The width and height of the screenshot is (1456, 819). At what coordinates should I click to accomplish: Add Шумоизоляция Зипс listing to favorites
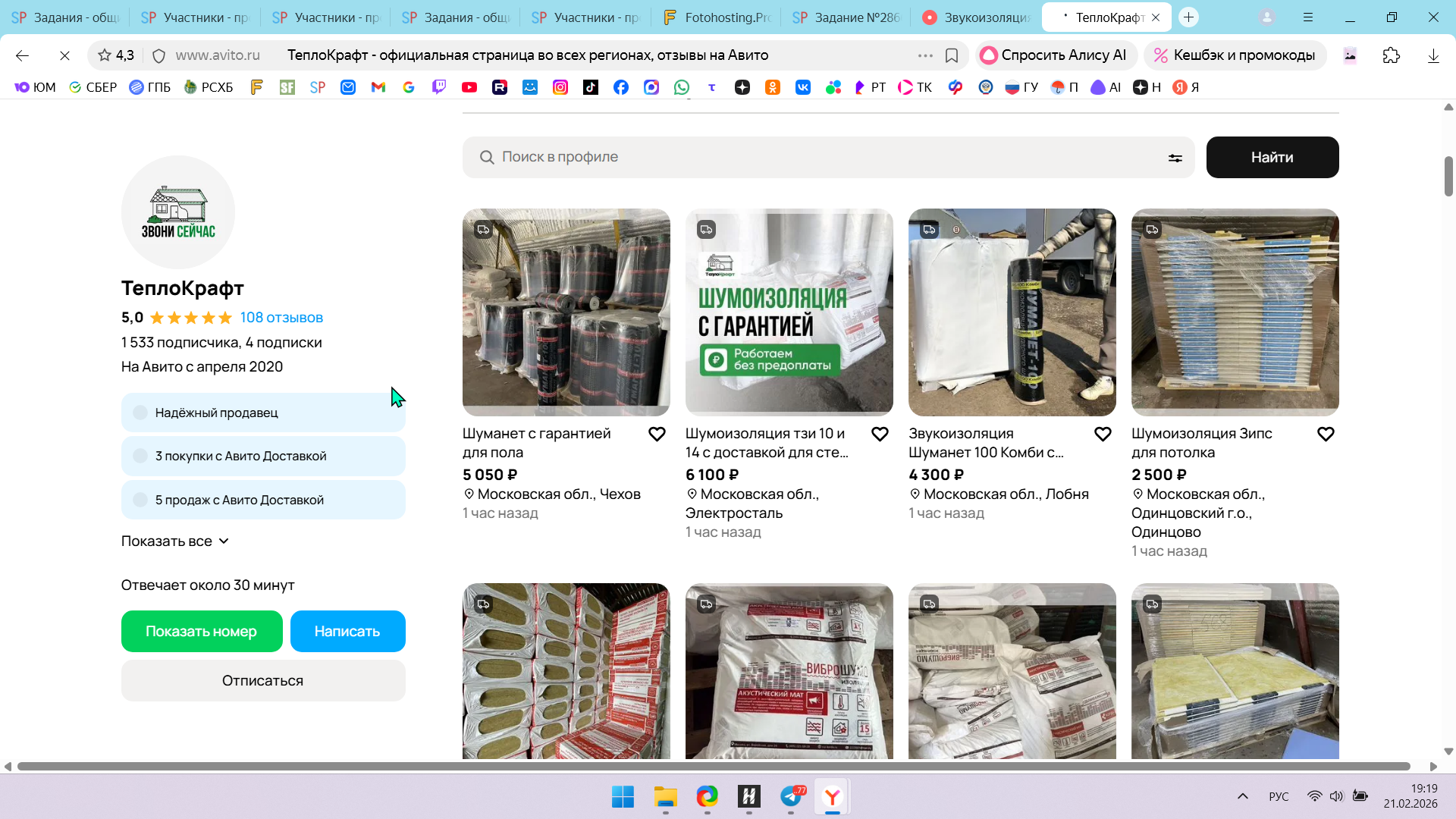coord(1326,434)
